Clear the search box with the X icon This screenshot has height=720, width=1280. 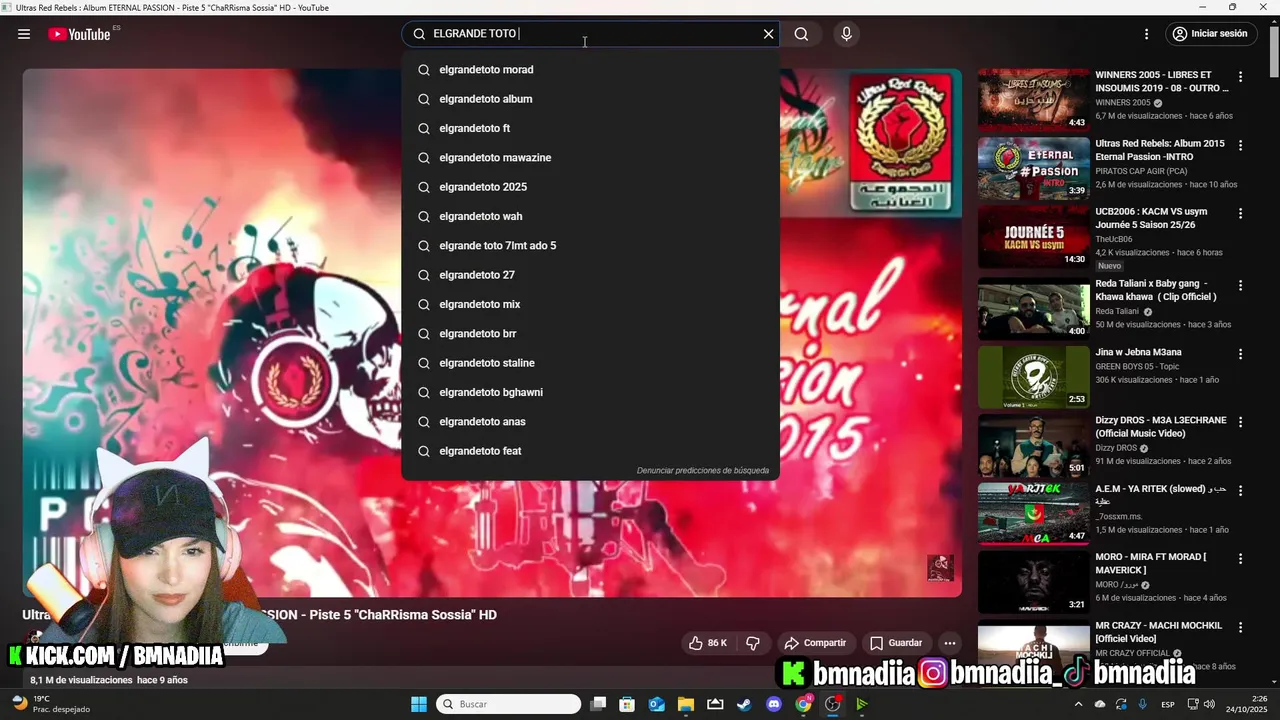[768, 34]
